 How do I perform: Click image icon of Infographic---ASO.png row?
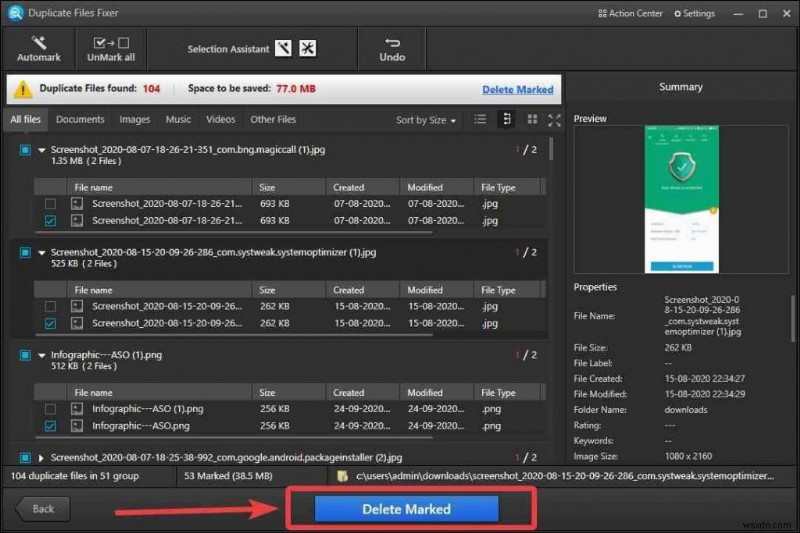tap(77, 425)
